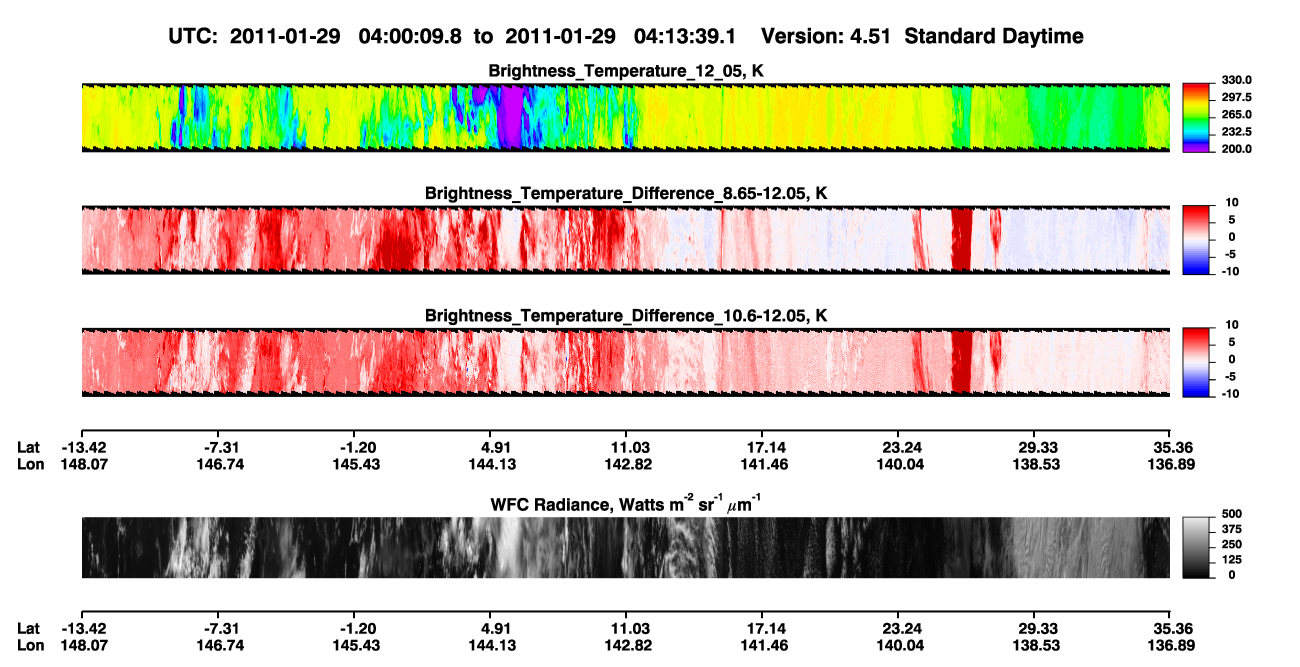Click the end time 04:13:39.1 in the header
Screen dimensions: 1300x667
[685, 37]
